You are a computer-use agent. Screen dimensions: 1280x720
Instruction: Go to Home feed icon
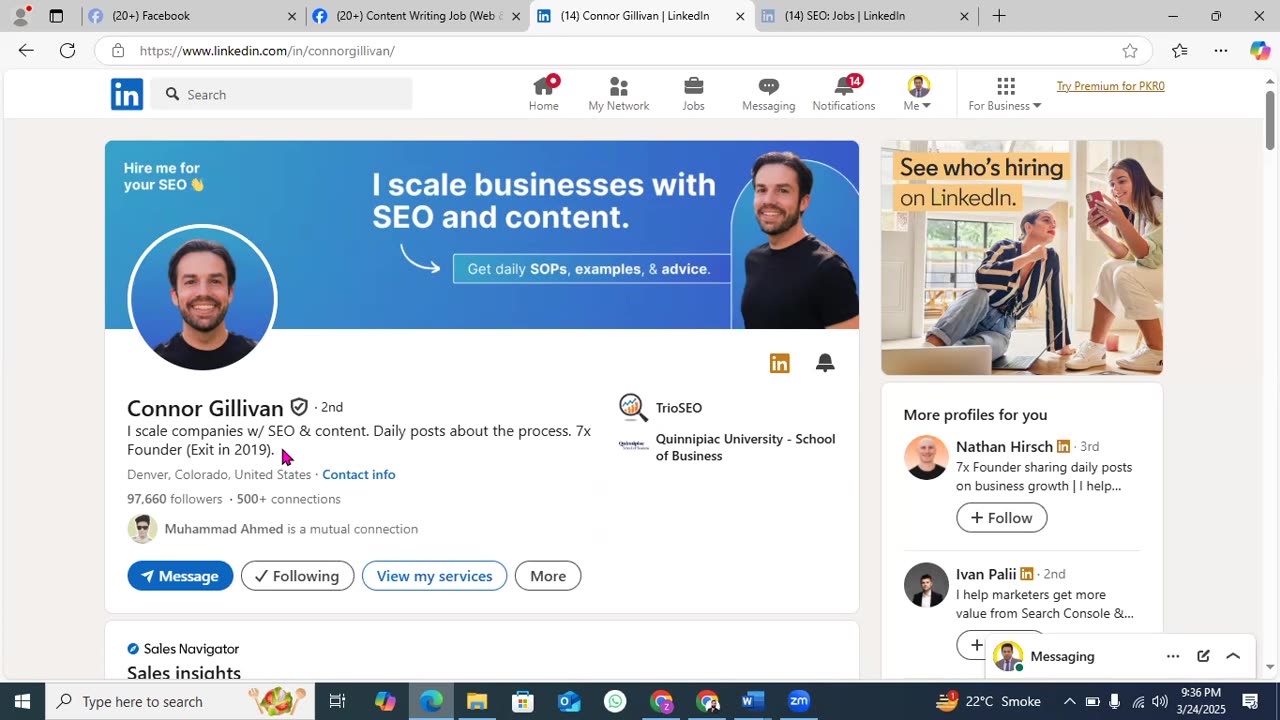pyautogui.click(x=544, y=94)
